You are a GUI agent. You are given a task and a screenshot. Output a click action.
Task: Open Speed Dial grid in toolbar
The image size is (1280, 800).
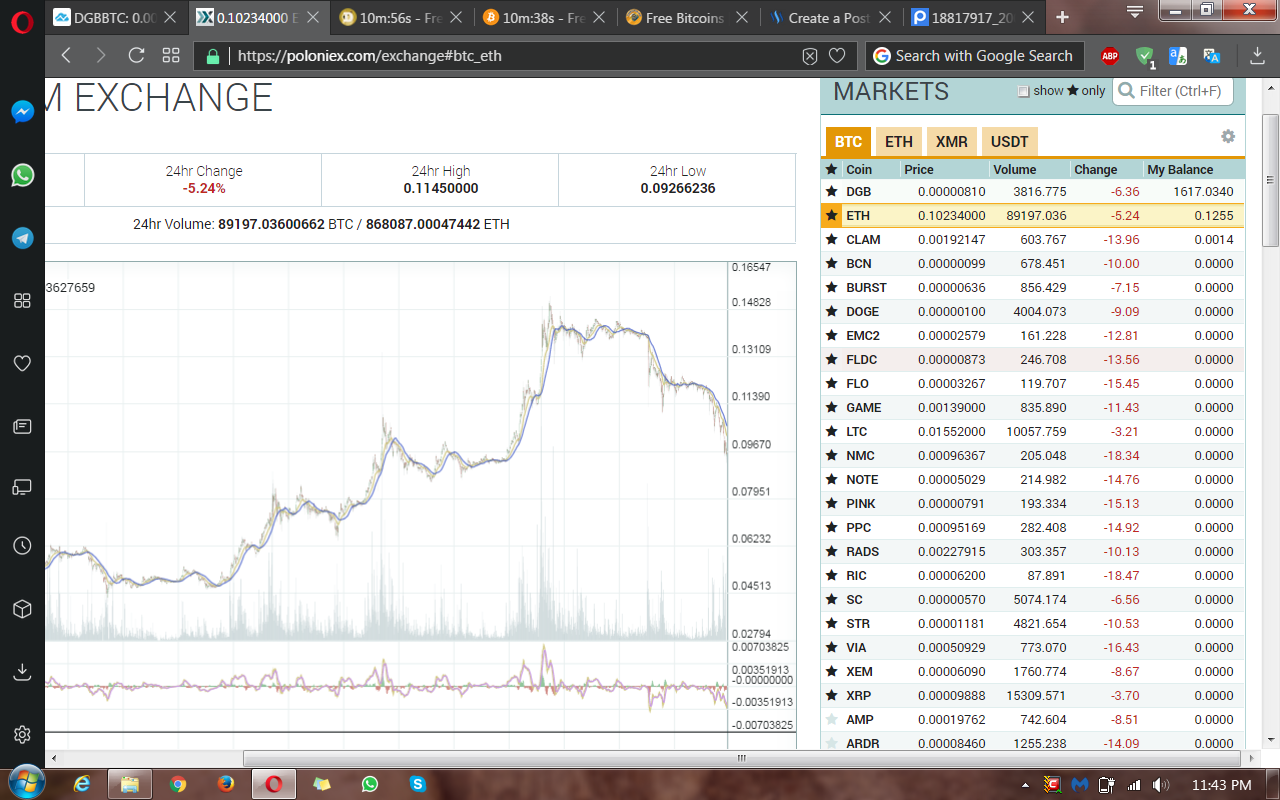pyautogui.click(x=171, y=56)
